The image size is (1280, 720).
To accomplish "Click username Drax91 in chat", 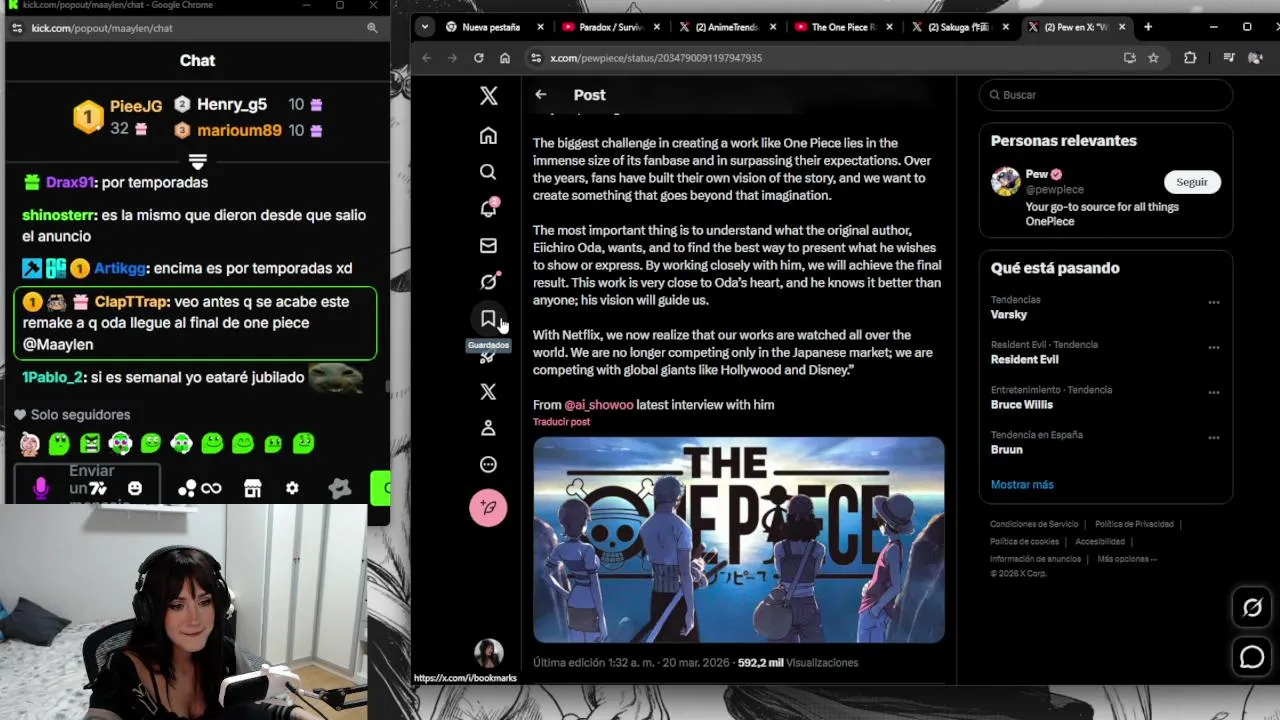I will click(x=70, y=182).
